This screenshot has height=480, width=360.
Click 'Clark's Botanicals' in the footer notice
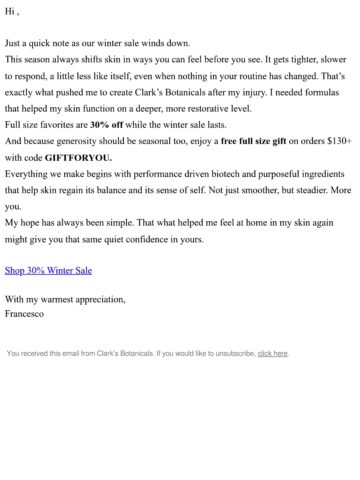pos(125,353)
